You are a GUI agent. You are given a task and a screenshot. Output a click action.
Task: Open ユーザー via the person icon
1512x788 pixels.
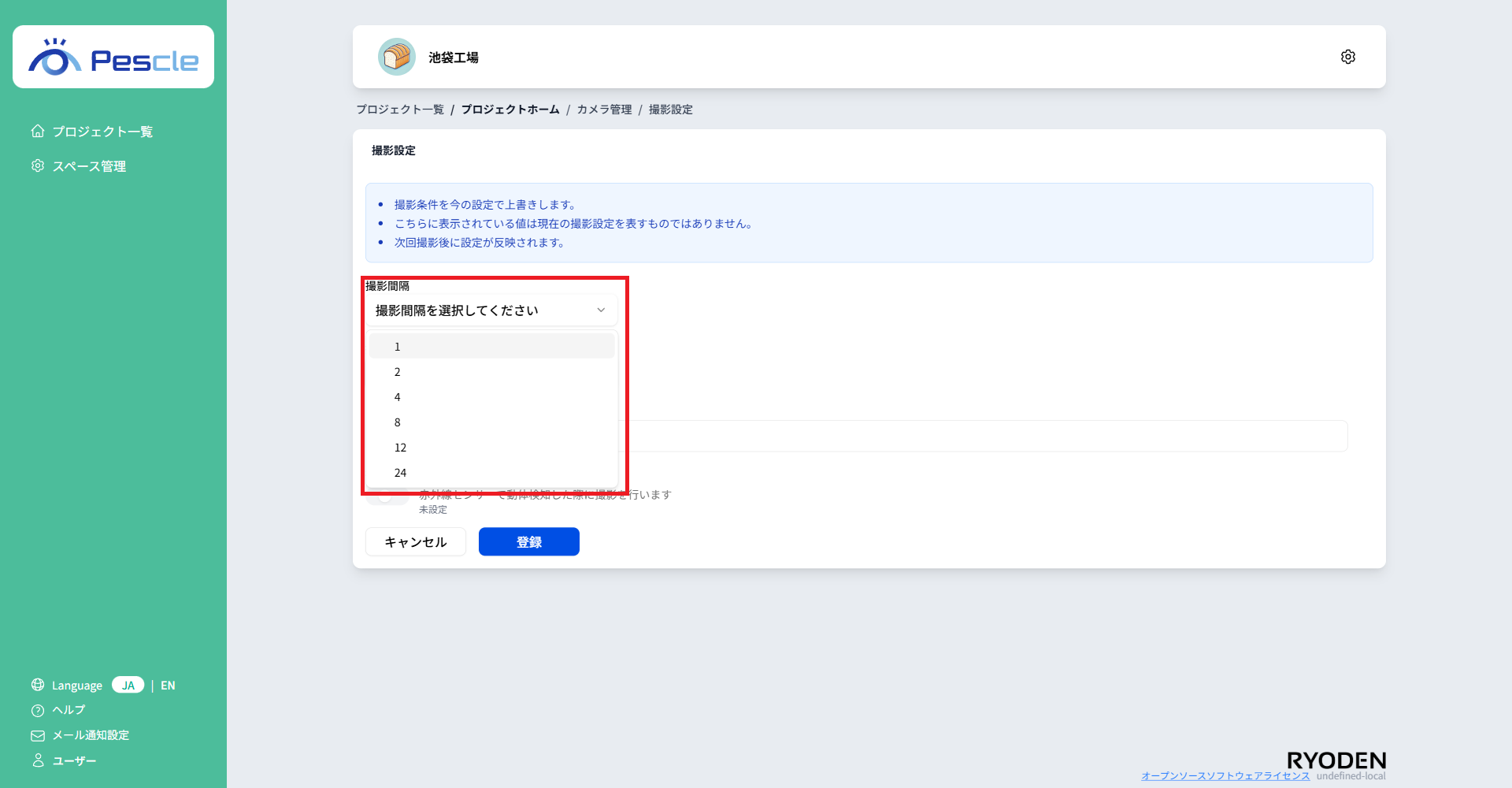pyautogui.click(x=37, y=760)
